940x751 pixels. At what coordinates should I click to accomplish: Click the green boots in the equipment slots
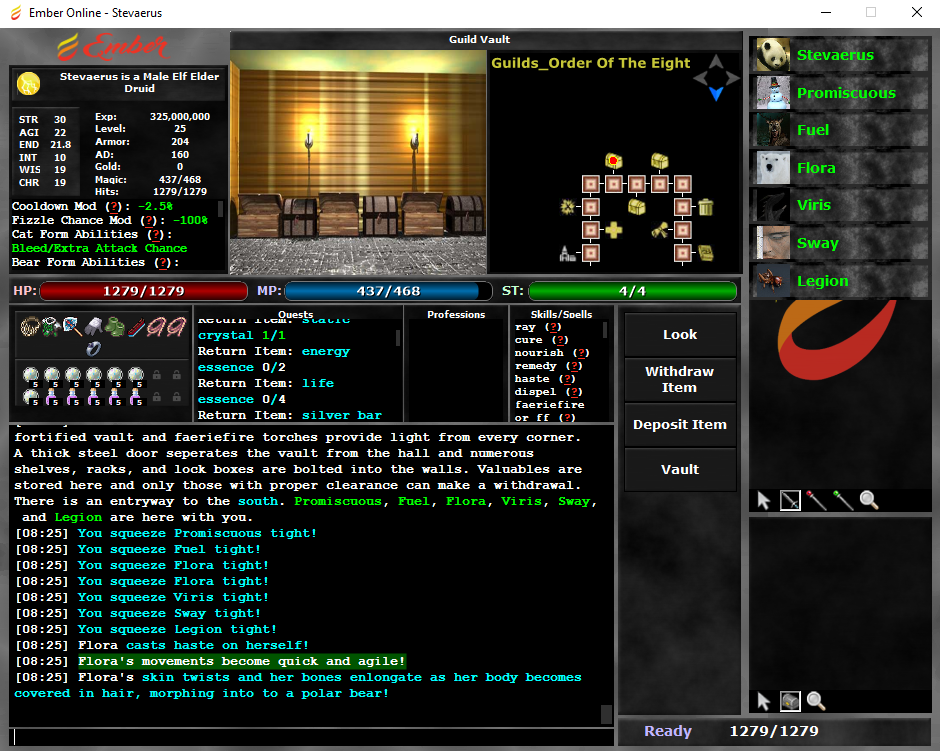point(114,328)
